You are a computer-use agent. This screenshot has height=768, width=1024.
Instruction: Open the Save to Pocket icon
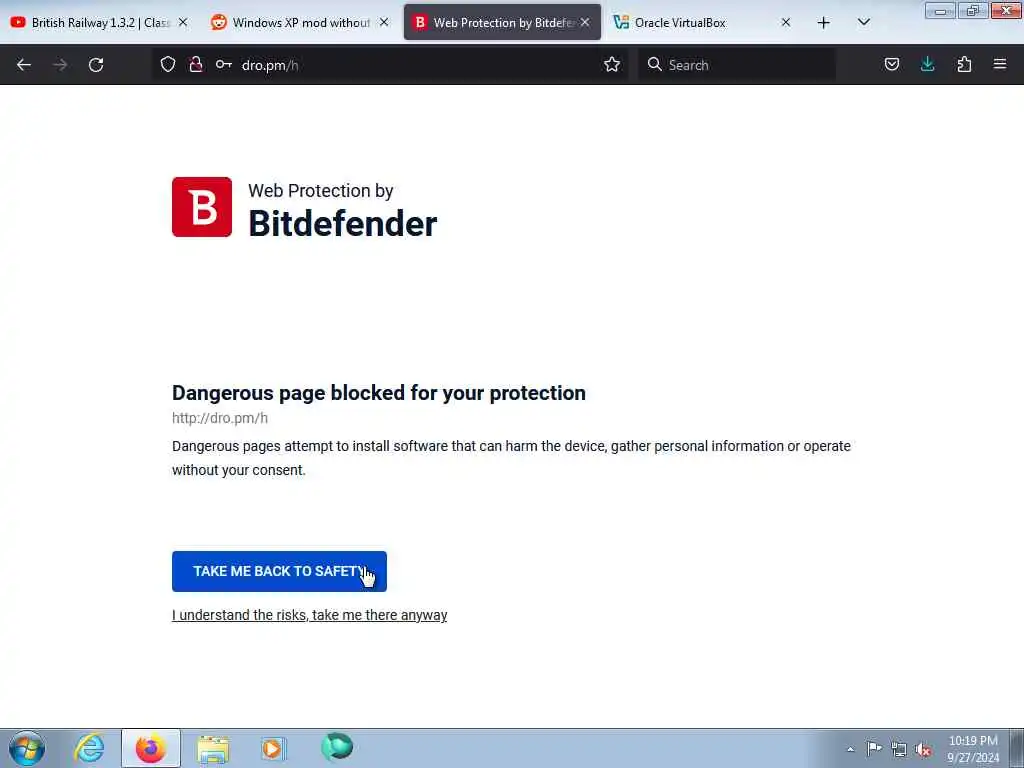(891, 64)
